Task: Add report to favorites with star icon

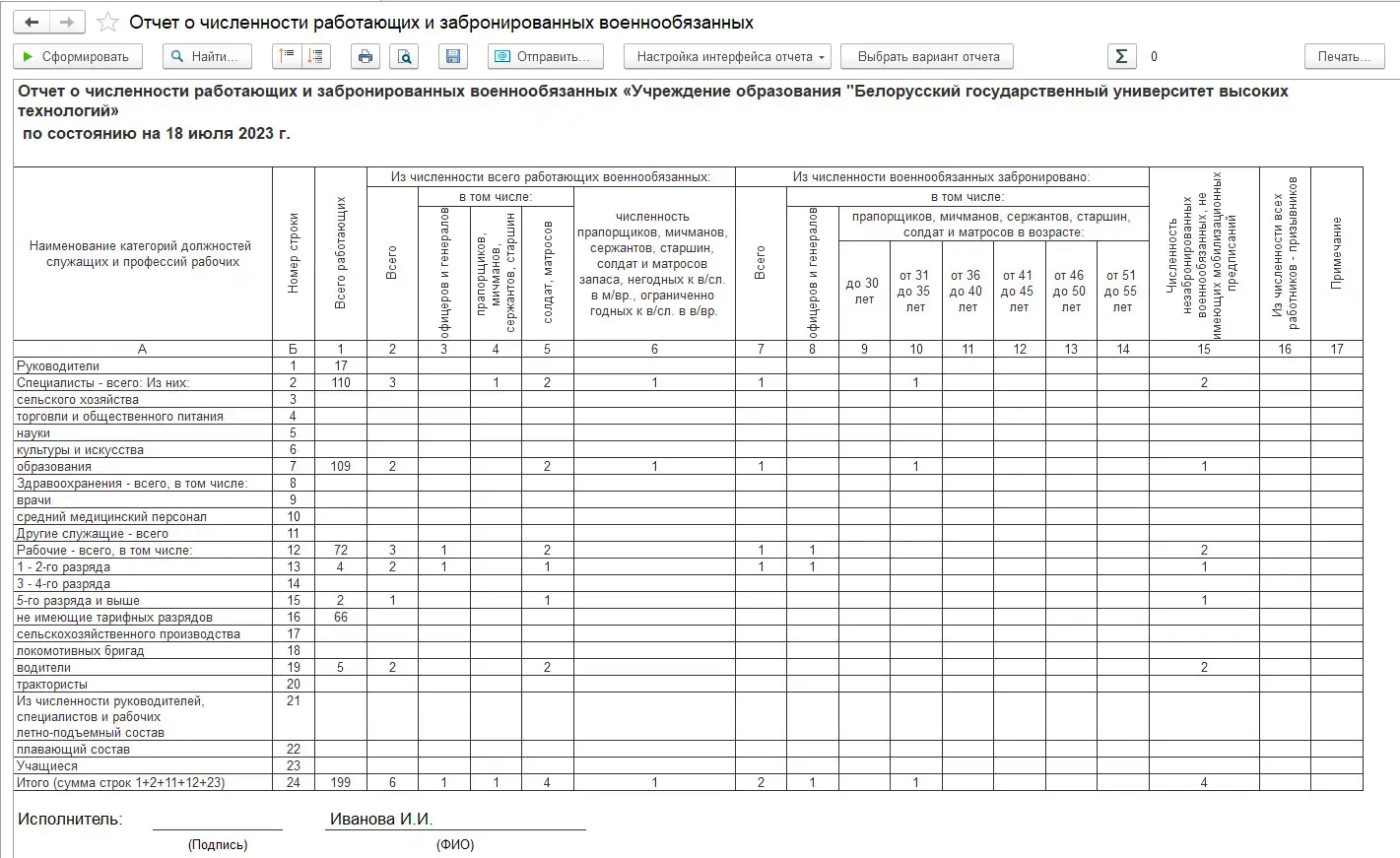Action: tap(107, 23)
